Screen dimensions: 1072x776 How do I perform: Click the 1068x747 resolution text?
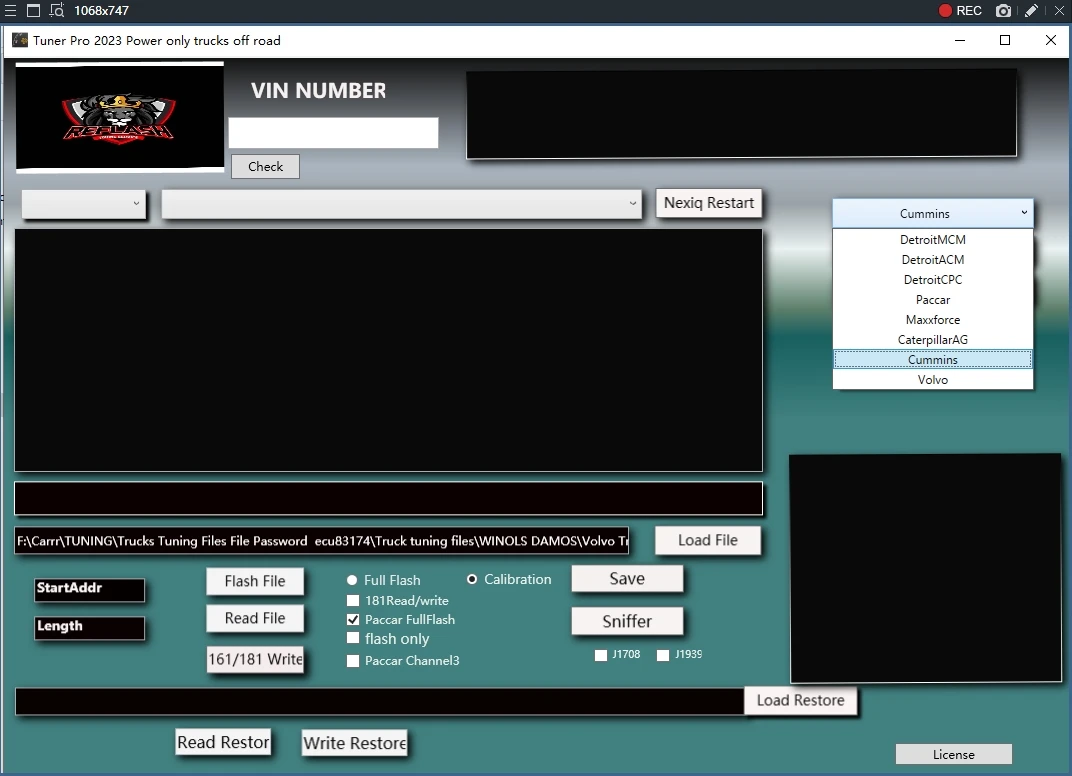[101, 10]
